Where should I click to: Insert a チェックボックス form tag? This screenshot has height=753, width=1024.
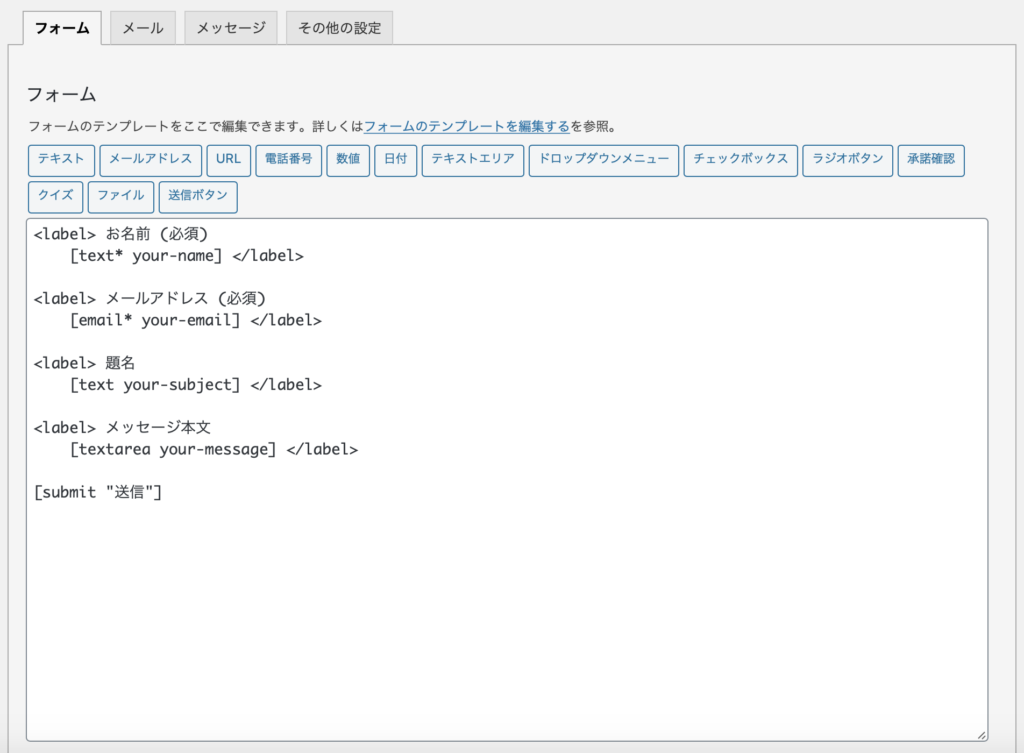[740, 160]
